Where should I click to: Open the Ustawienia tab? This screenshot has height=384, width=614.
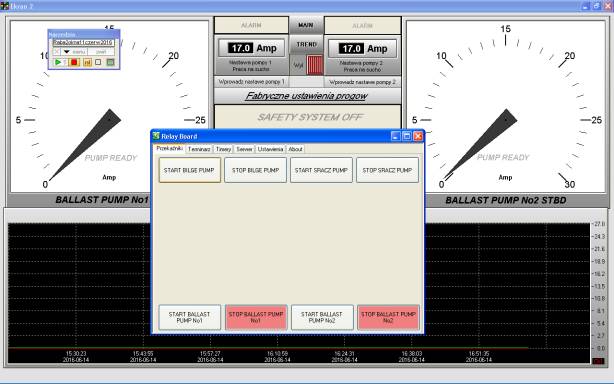pos(270,149)
